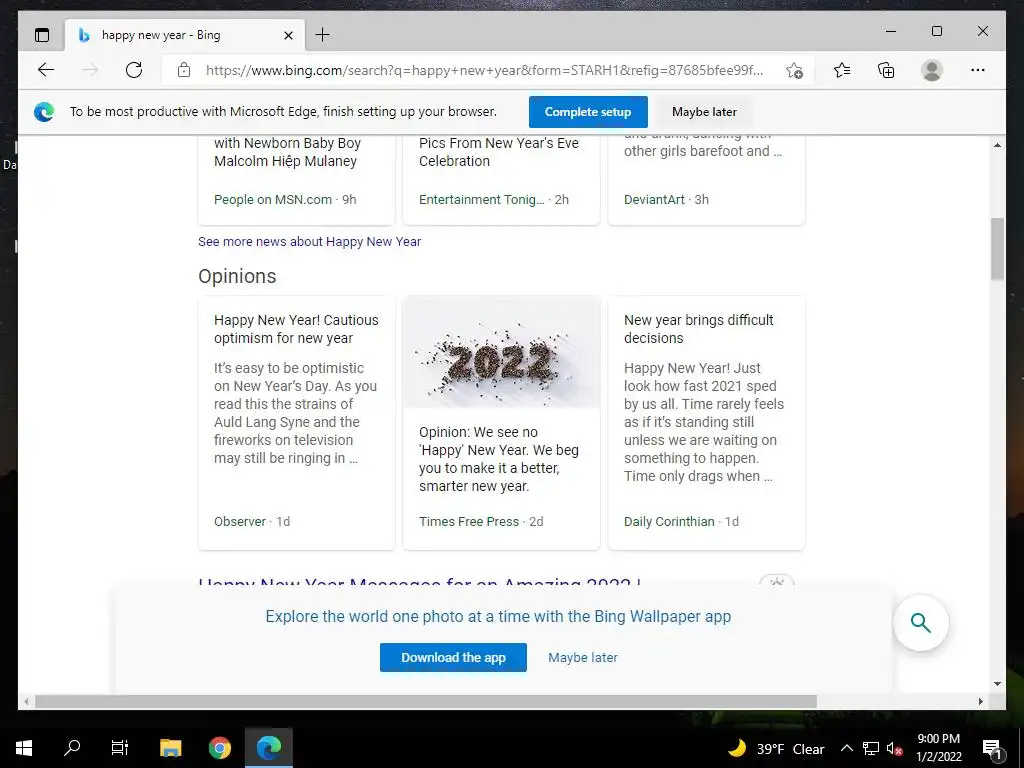This screenshot has width=1024, height=768.
Task: Click the vertical scrollbar thumb
Action: click(x=997, y=249)
